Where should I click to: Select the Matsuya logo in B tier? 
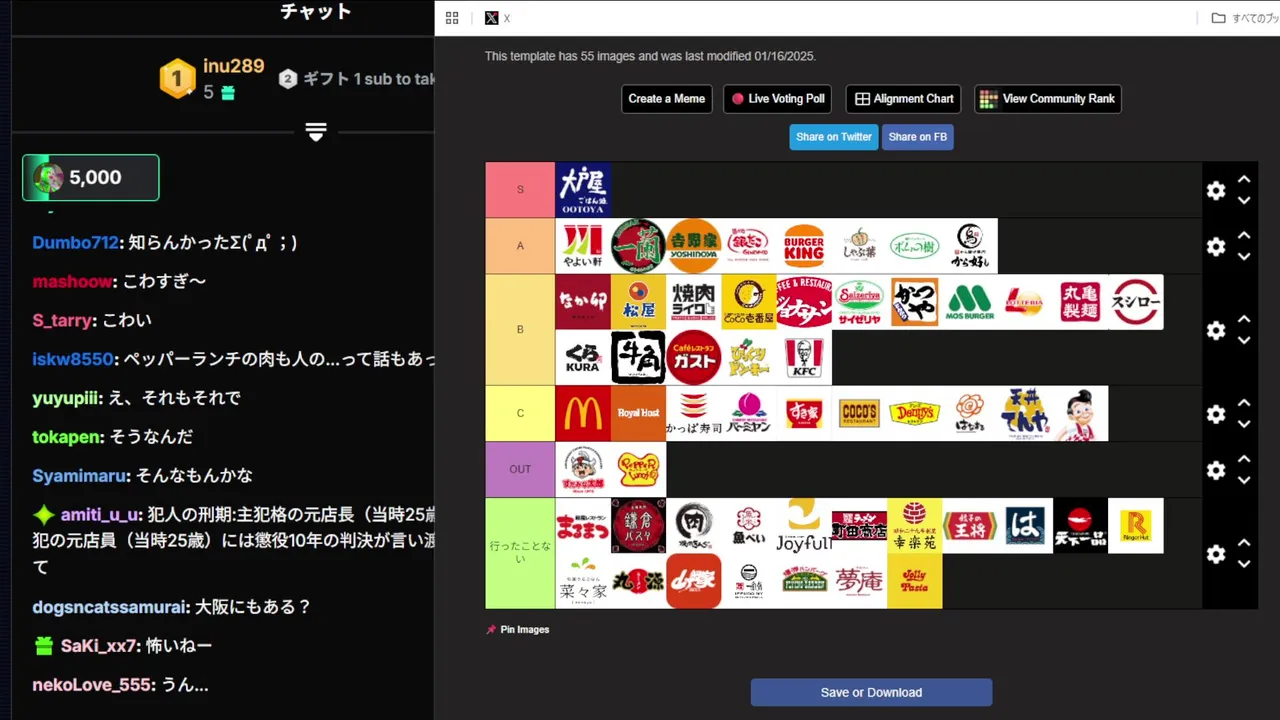point(638,302)
